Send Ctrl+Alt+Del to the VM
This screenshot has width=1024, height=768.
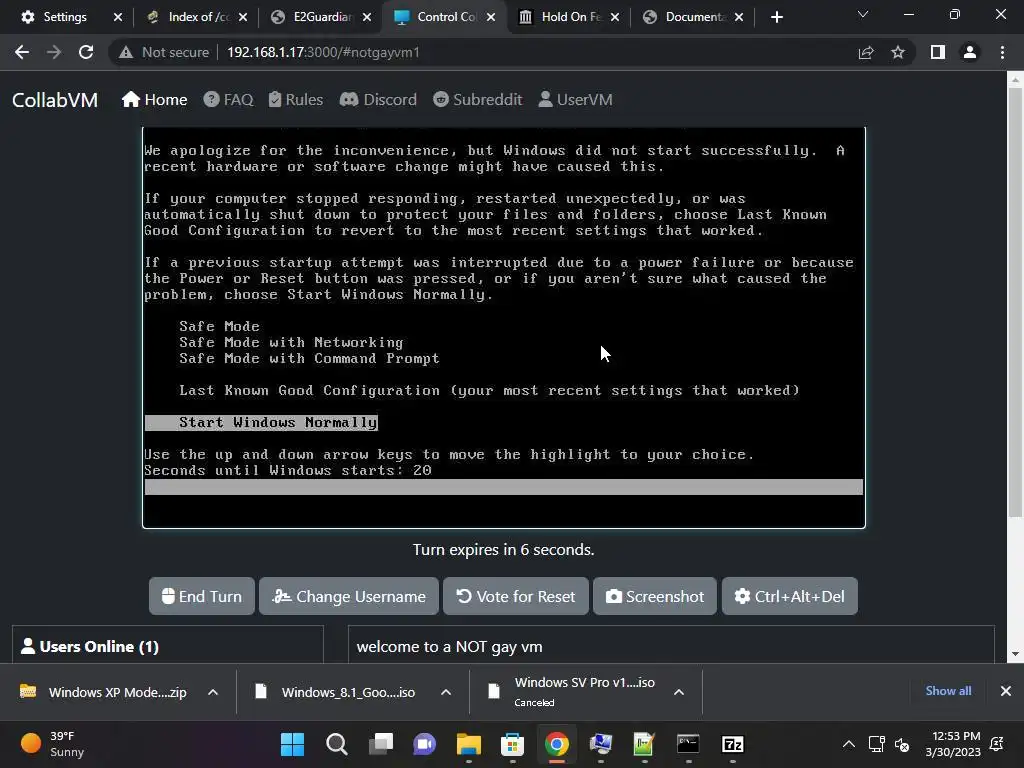pos(790,596)
